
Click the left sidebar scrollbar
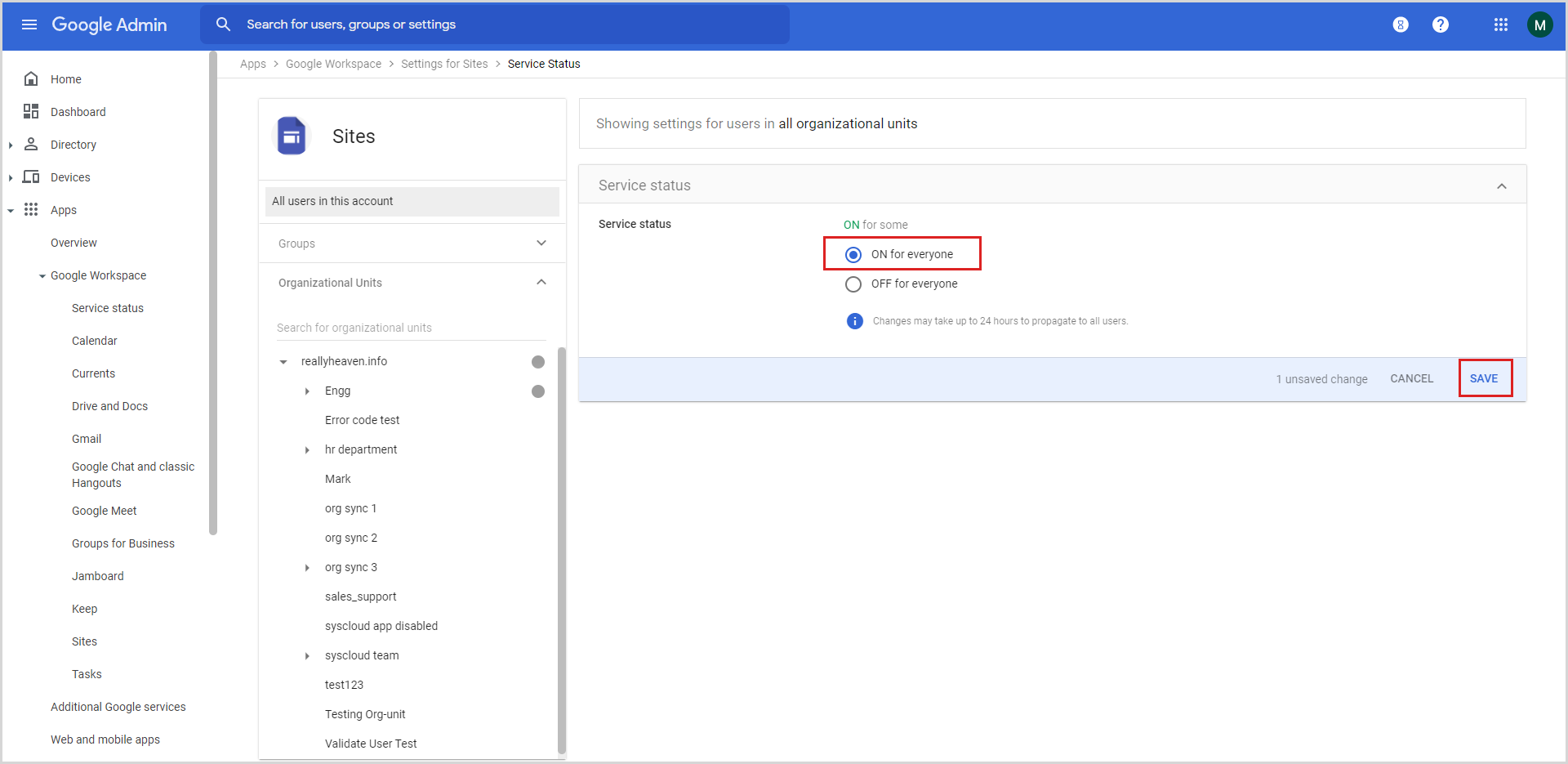(x=213, y=293)
